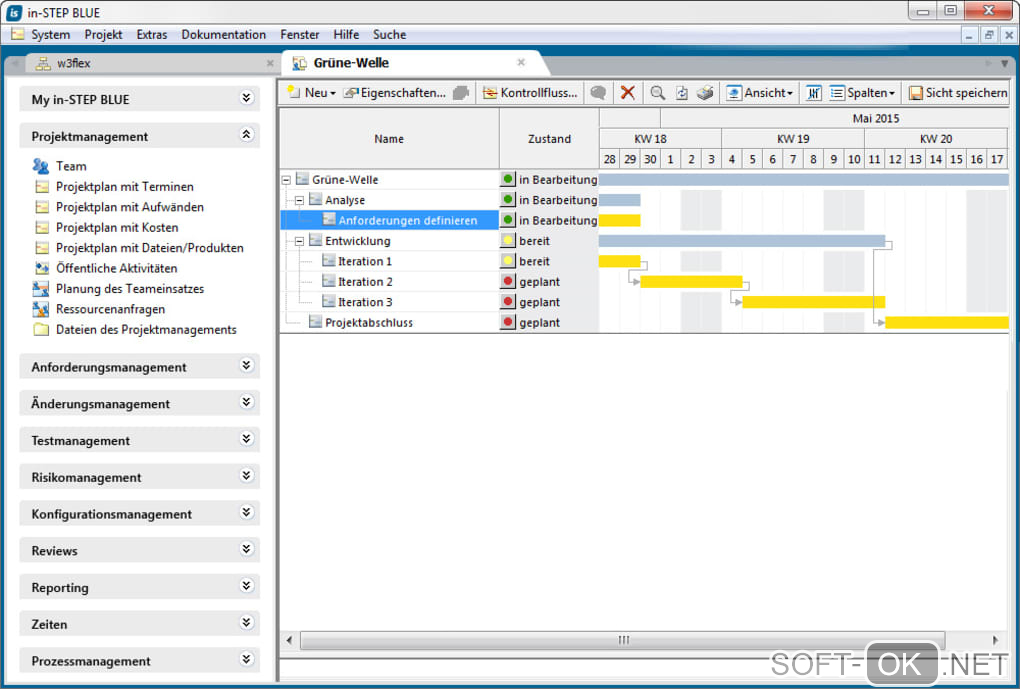The width and height of the screenshot is (1020, 689).
Task: Click the horizontal scrollbar thumb
Action: pos(623,640)
